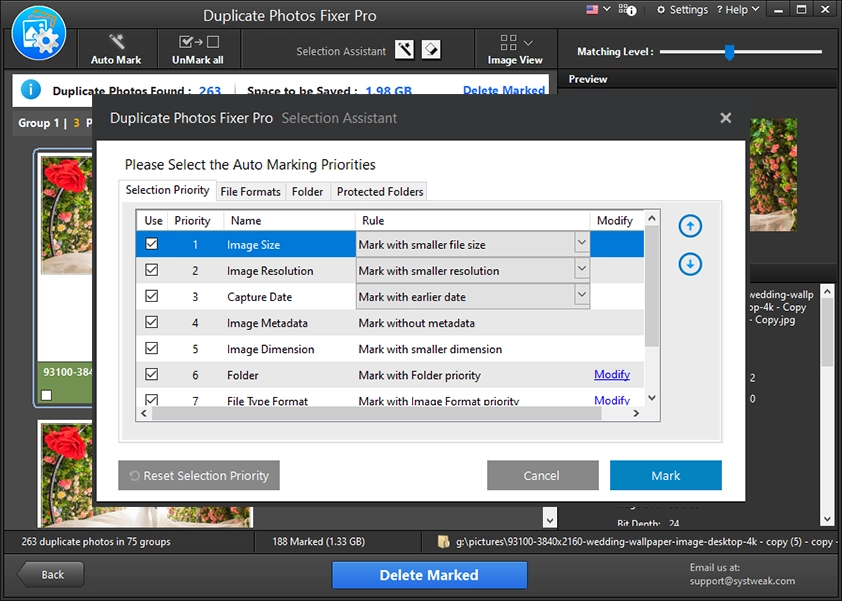Image resolution: width=842 pixels, height=601 pixels.
Task: Open the Folder tab
Action: point(307,192)
